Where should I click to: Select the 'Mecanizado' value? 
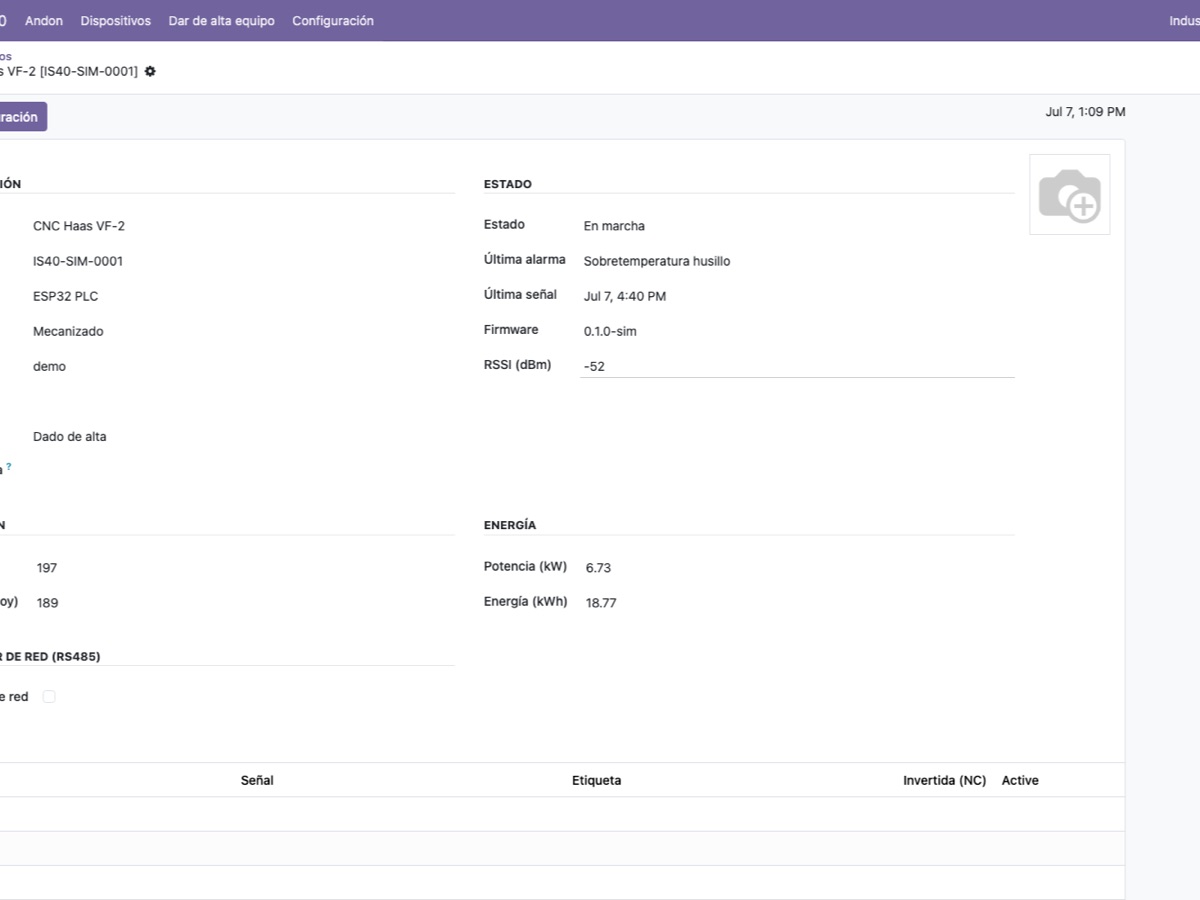(68, 331)
